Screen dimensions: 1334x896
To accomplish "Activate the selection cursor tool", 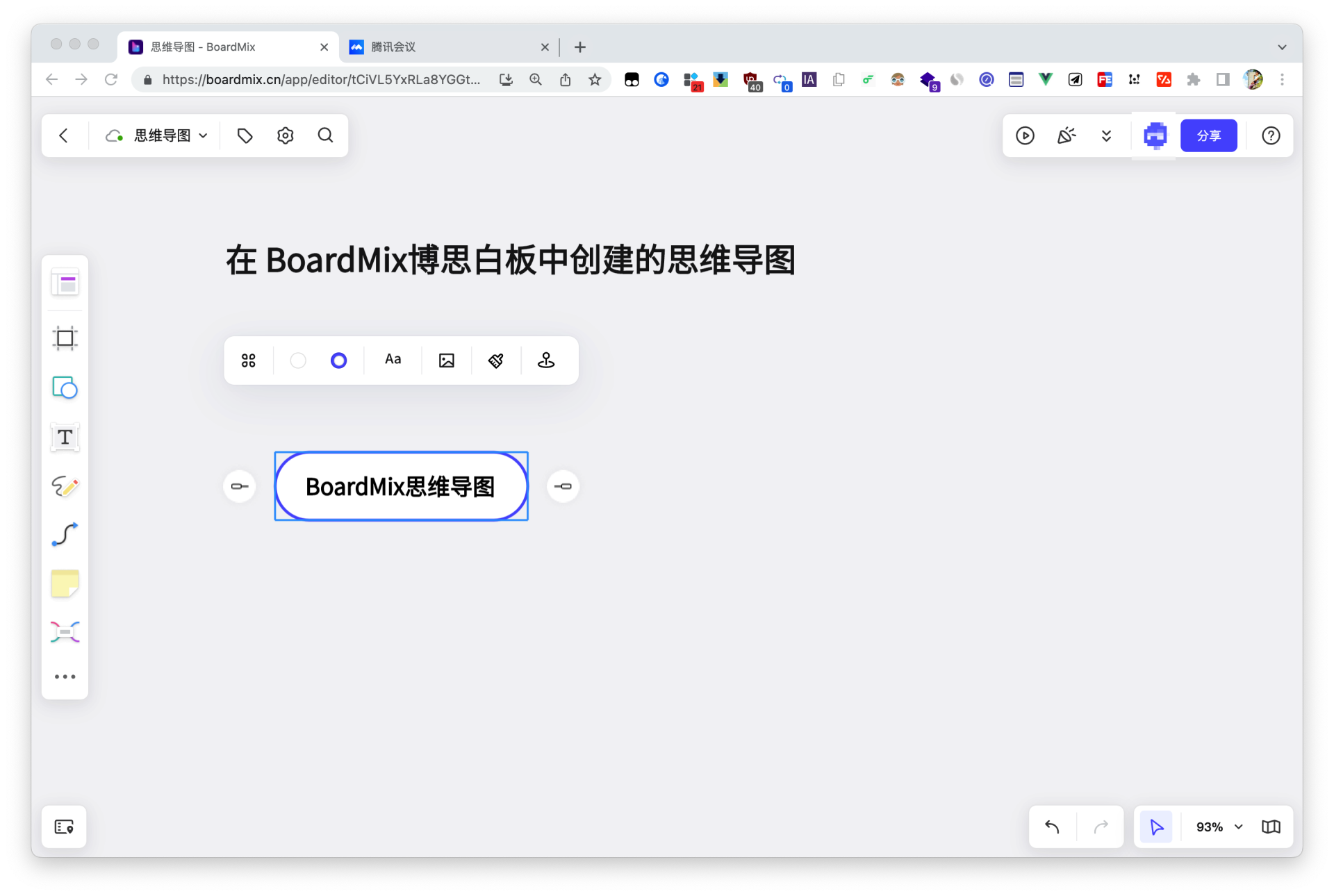I will [1156, 827].
